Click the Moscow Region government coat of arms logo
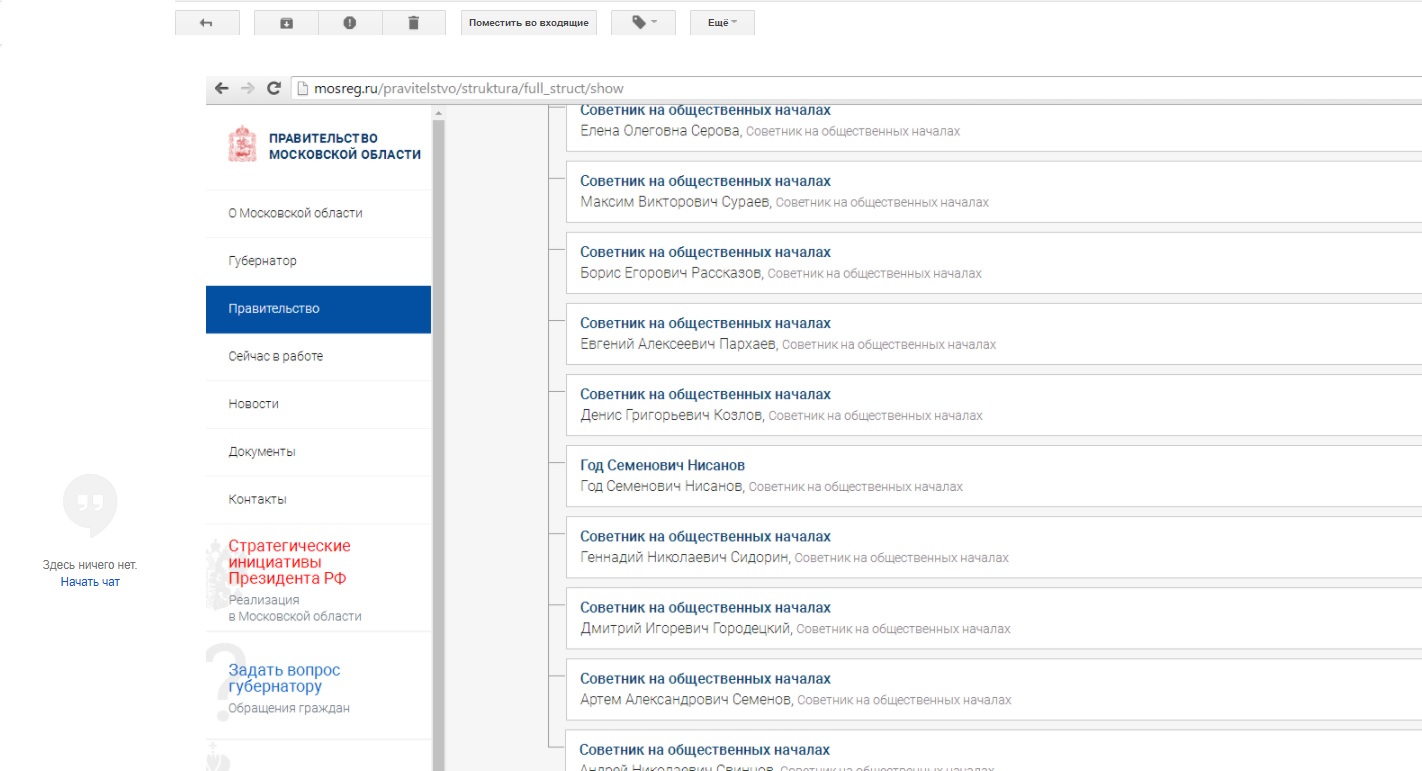The height and width of the screenshot is (771, 1422). pos(243,145)
